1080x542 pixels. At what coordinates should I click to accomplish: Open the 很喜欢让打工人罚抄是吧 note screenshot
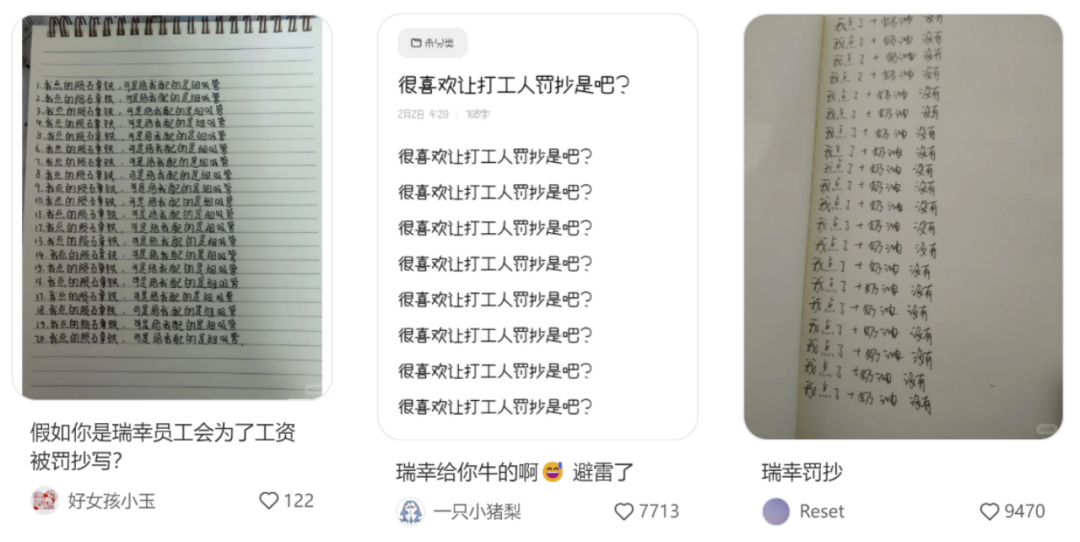tap(537, 227)
